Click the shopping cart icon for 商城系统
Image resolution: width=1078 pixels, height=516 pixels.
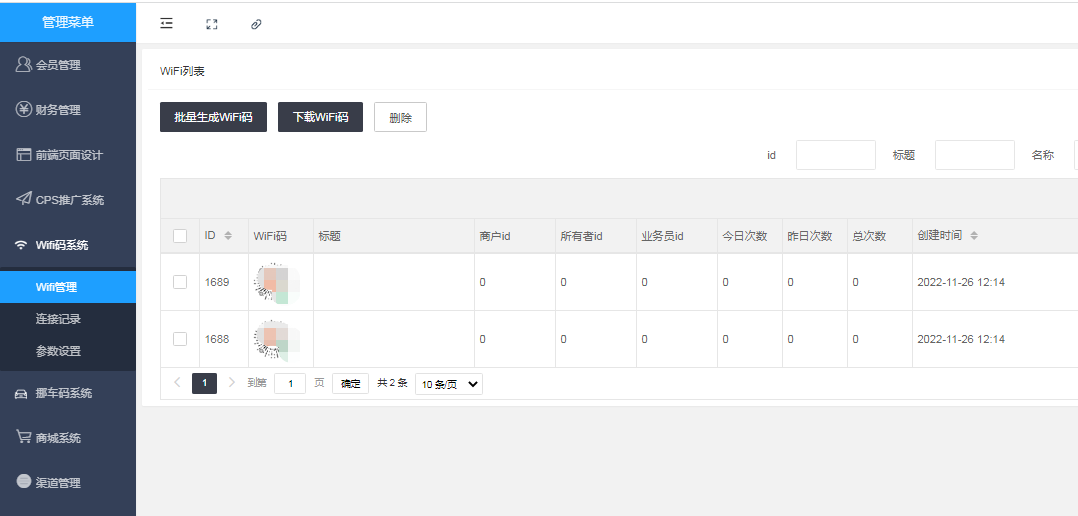[23, 437]
